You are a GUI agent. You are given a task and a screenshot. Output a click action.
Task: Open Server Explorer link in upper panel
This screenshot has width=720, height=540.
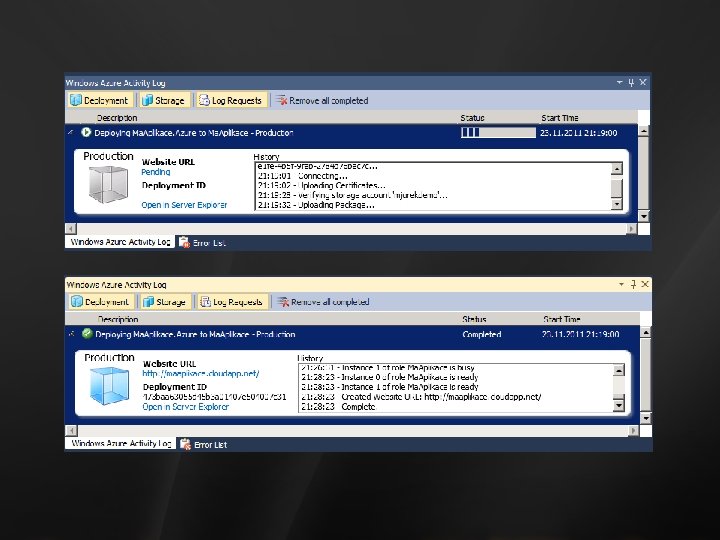pos(184,205)
